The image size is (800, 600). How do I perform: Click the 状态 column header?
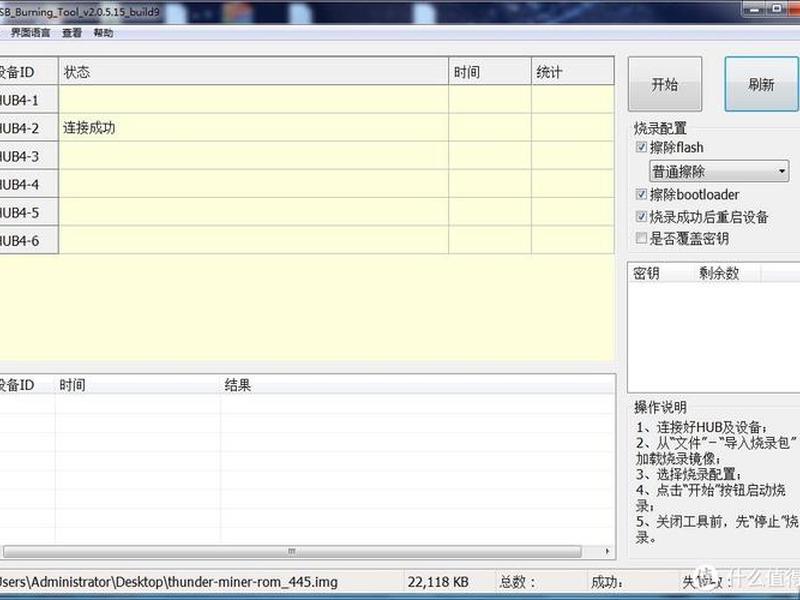(254, 71)
